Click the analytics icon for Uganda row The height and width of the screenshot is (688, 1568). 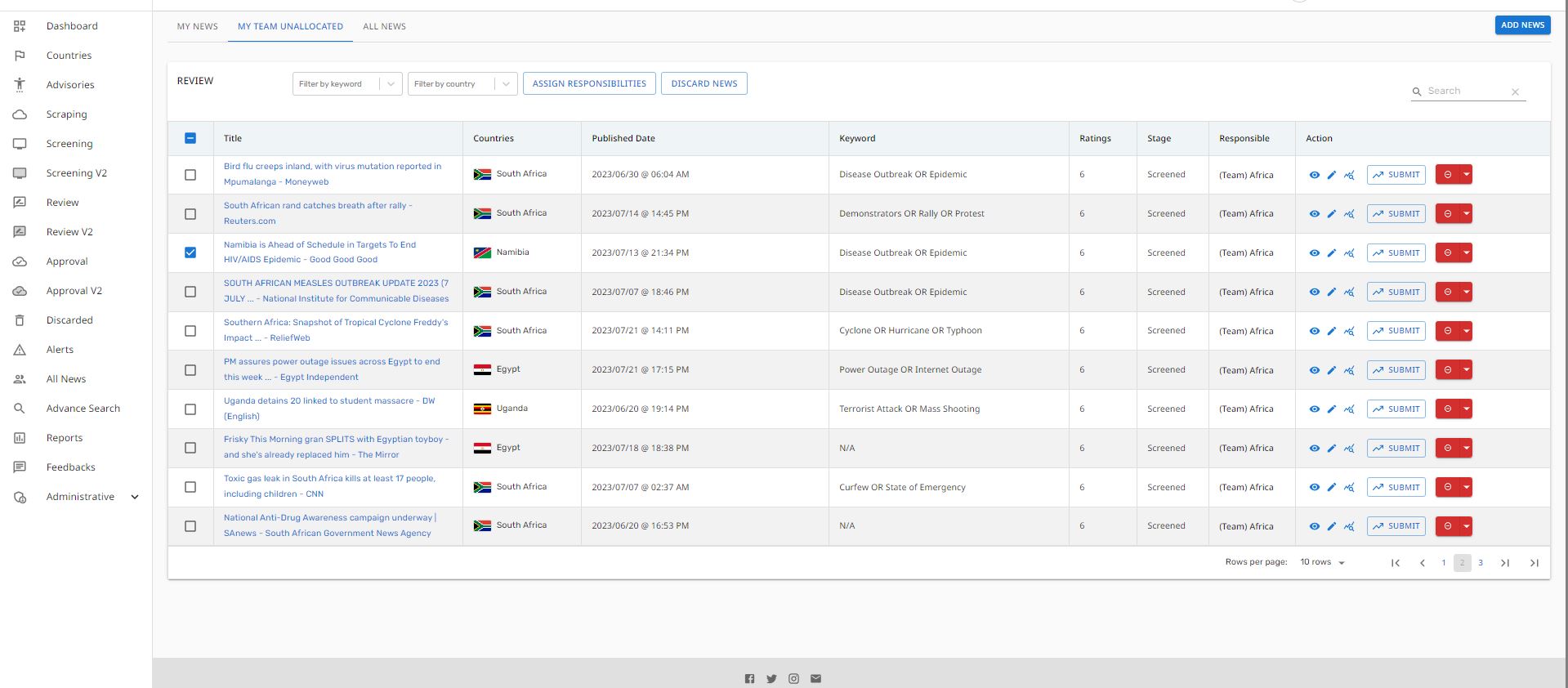click(1349, 409)
